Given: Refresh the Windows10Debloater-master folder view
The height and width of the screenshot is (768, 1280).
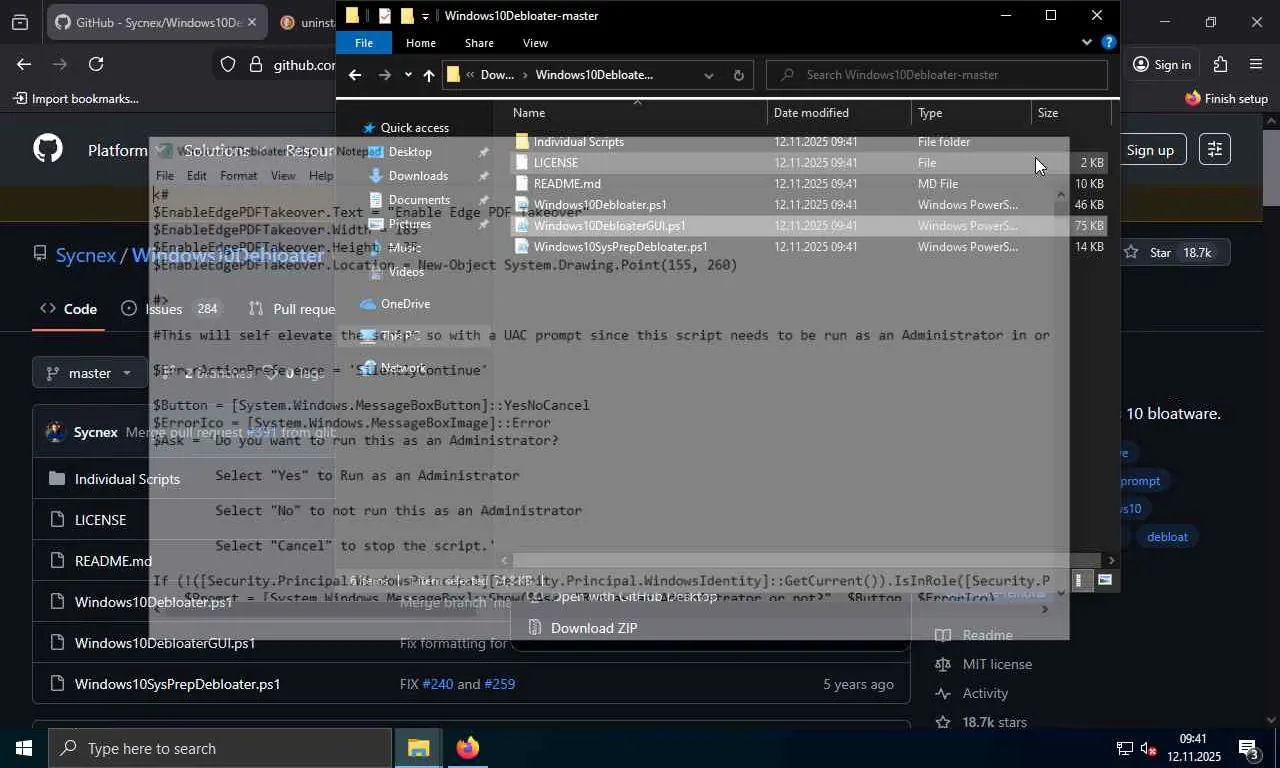Looking at the screenshot, I should pyautogui.click(x=739, y=75).
